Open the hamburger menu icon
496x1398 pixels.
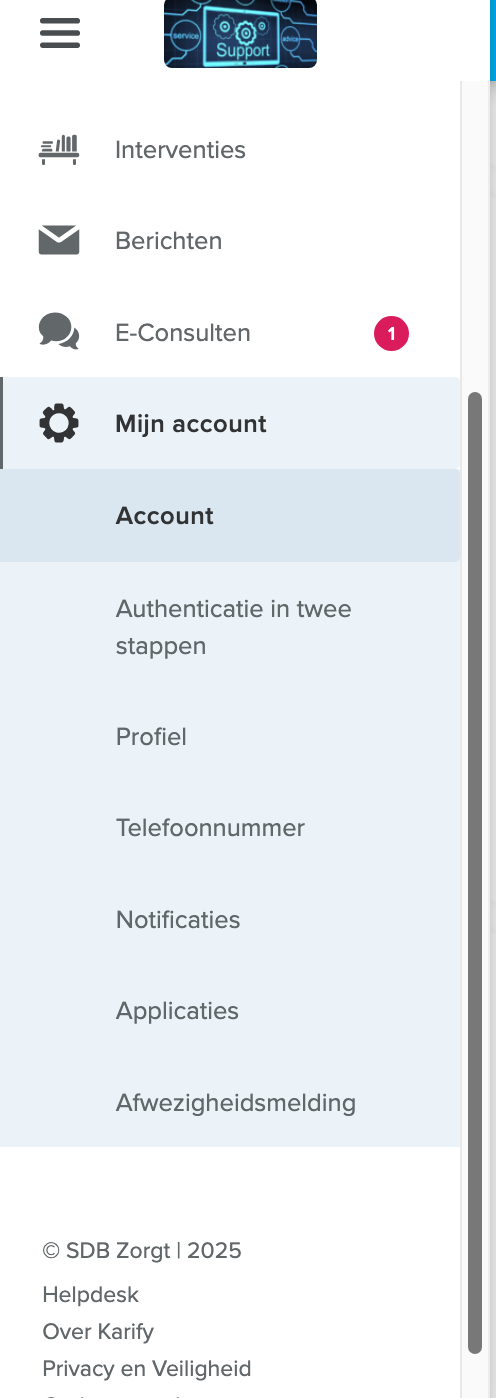click(x=59, y=33)
